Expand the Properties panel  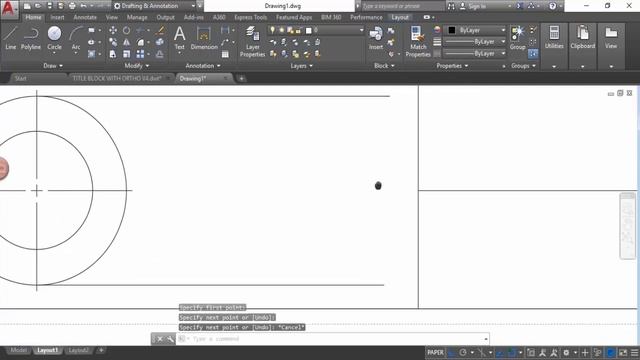[x=452, y=66]
